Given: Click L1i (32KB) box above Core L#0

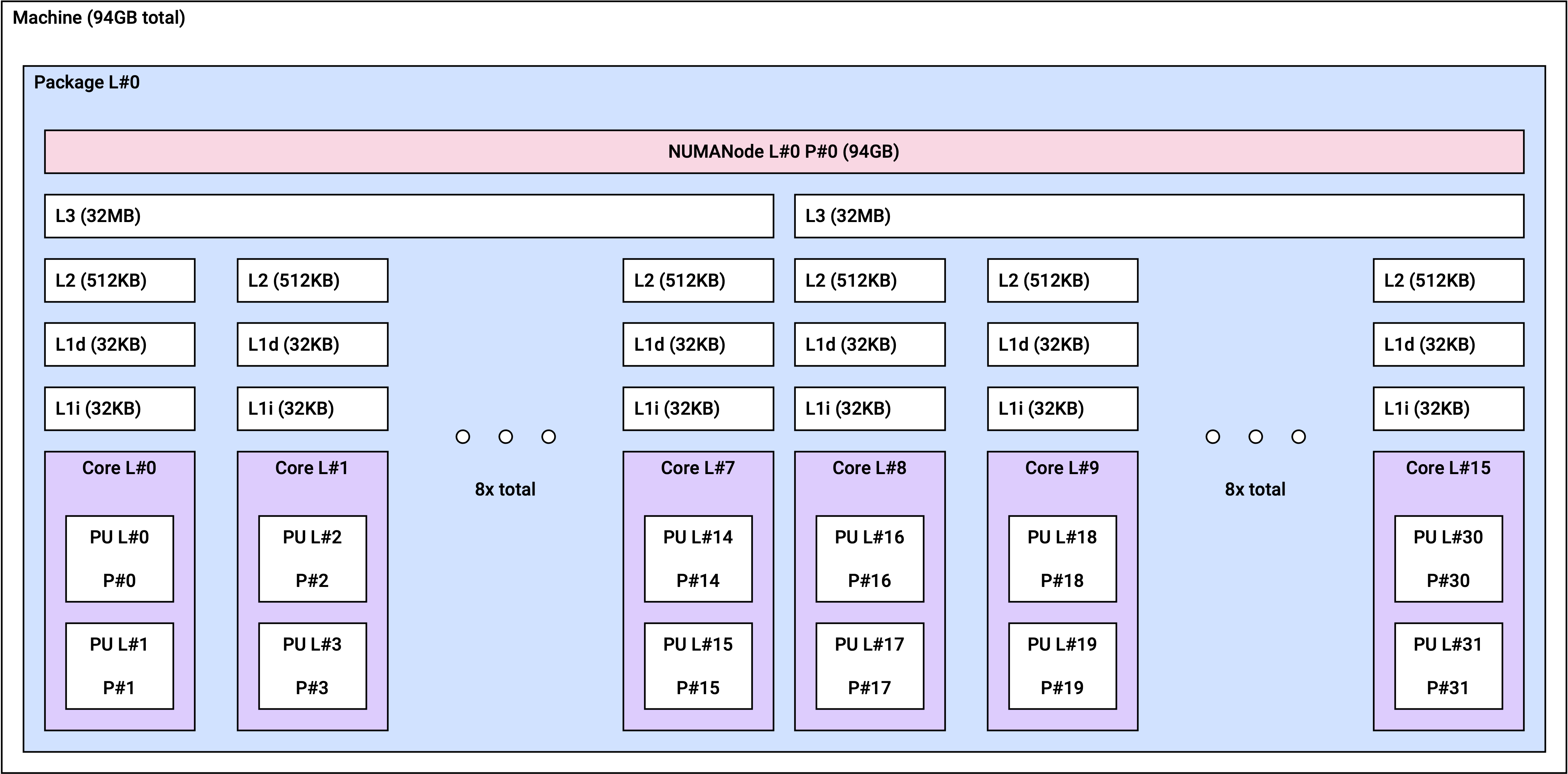Looking at the screenshot, I should tap(120, 408).
